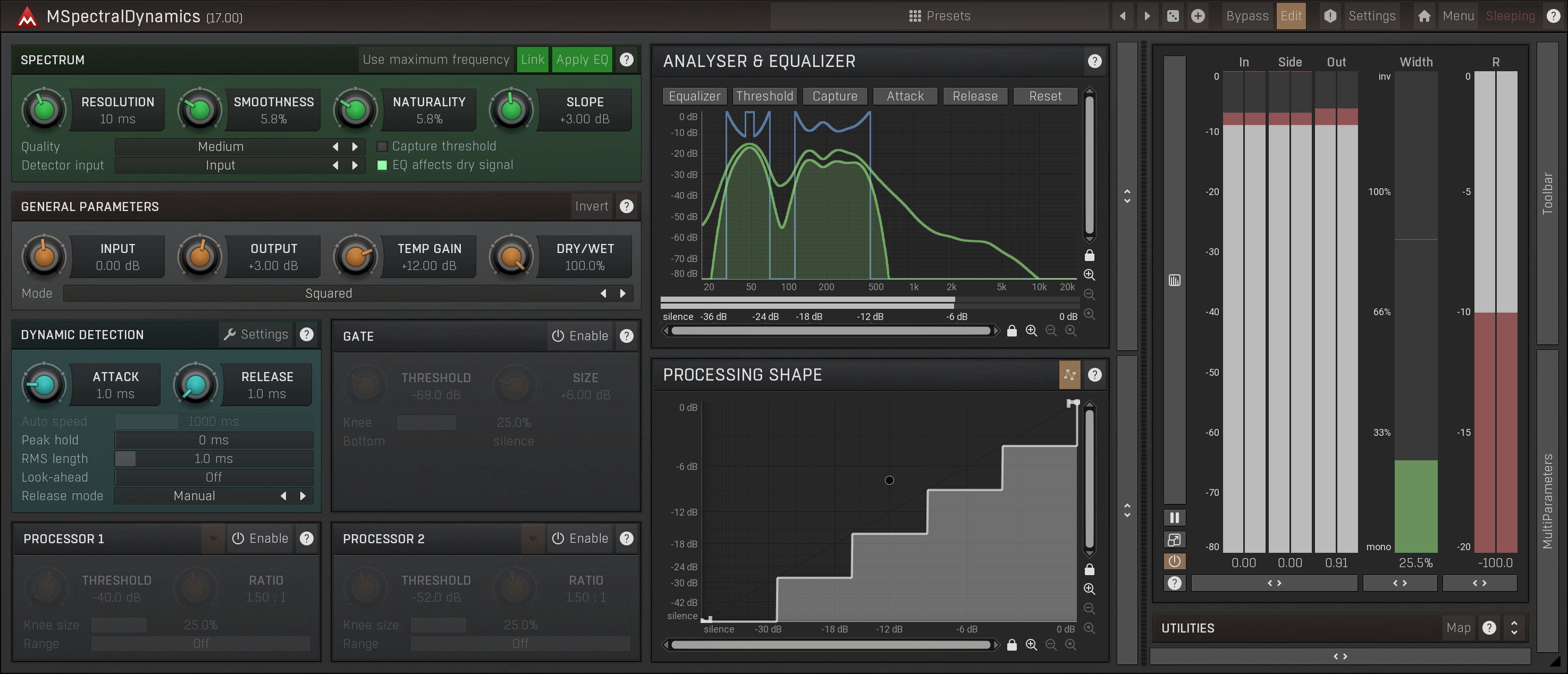Image resolution: width=1568 pixels, height=674 pixels.
Task: Click the Home icon in top bar
Action: (x=1424, y=16)
